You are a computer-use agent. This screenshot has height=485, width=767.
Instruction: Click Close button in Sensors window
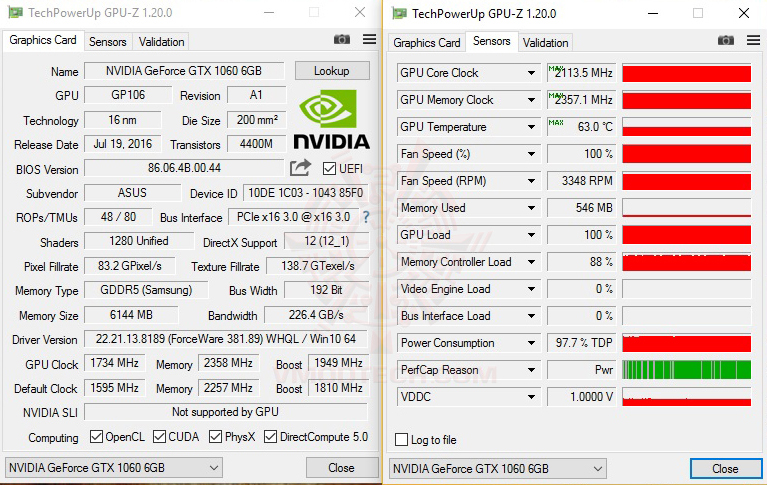point(725,469)
